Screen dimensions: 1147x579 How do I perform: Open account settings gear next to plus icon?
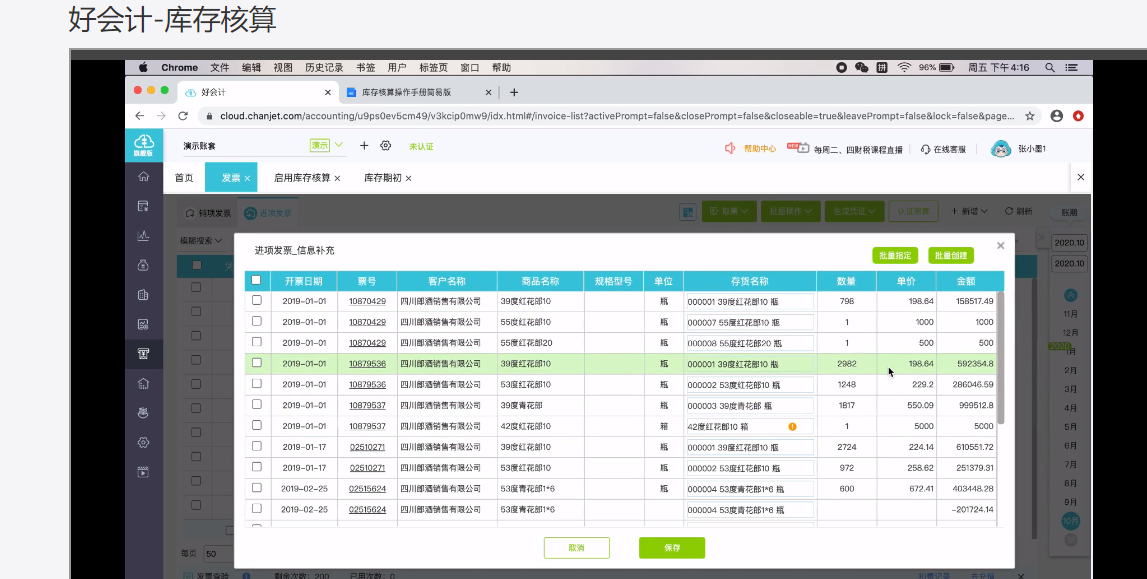[386, 145]
